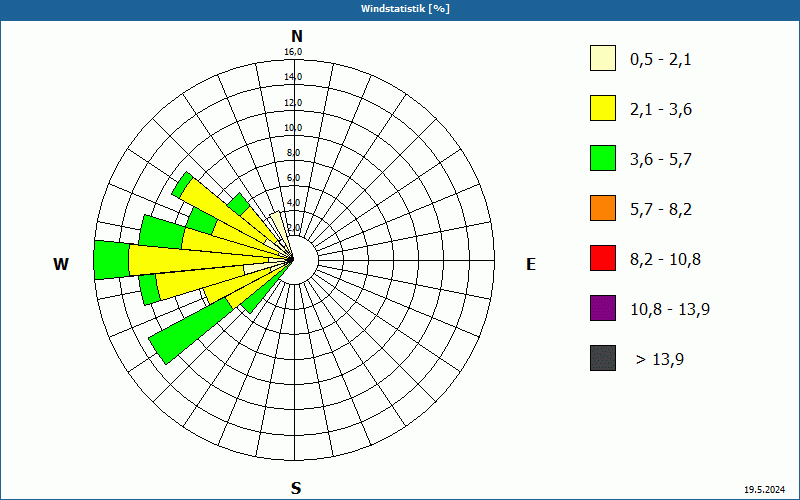
Task: Click the legend label '2,1 - 3,6'
Action: [661, 110]
